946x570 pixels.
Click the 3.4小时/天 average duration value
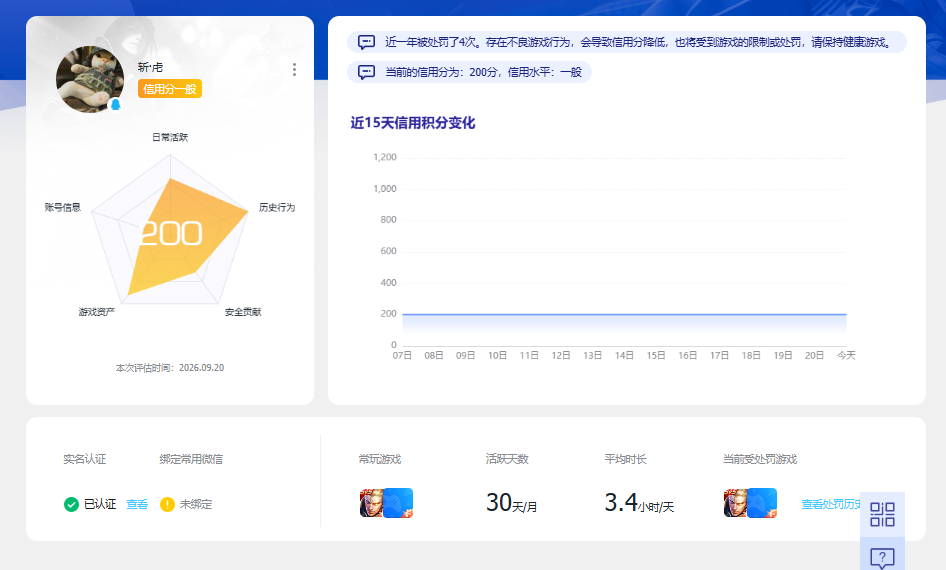coord(640,503)
